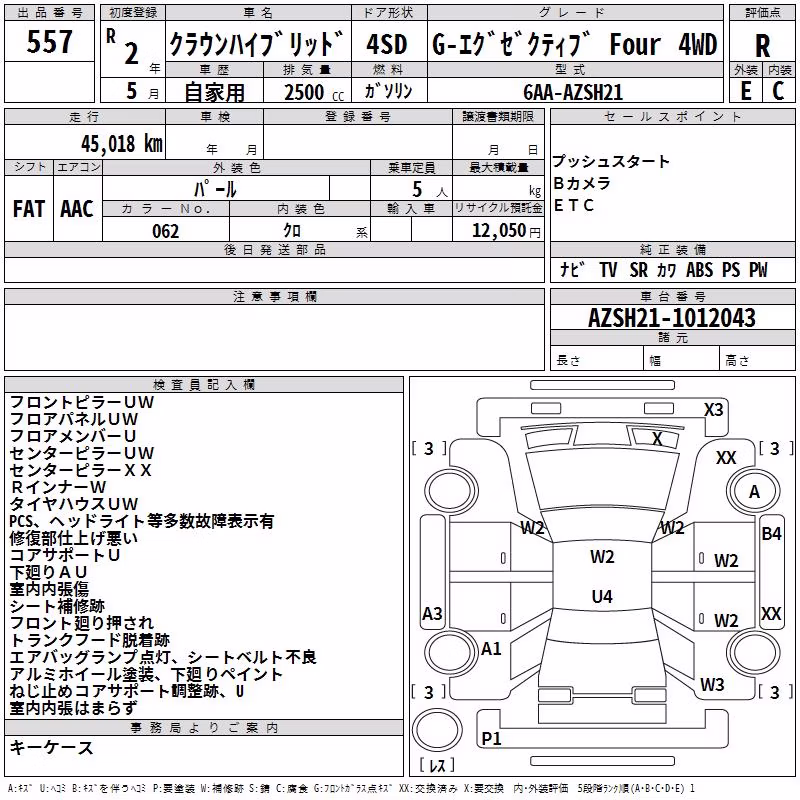The height and width of the screenshot is (800, 800).
Task: Click the sales point ETC
Action: tap(573, 205)
